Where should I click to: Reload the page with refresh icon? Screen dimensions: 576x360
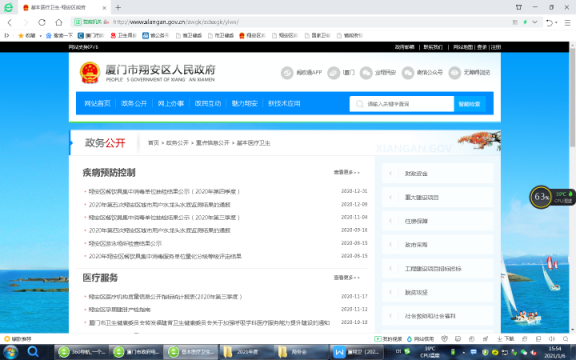point(42,22)
